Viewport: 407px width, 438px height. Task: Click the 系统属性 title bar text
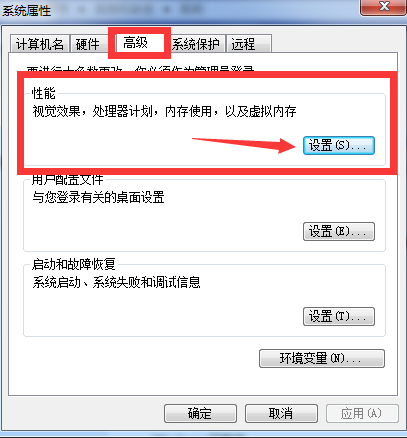click(x=27, y=10)
